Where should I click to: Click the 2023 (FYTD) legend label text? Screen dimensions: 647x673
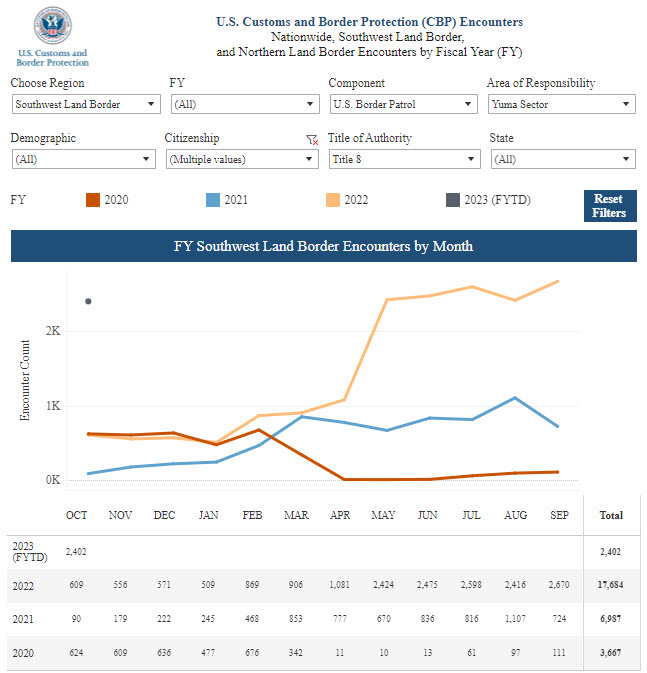pos(497,200)
